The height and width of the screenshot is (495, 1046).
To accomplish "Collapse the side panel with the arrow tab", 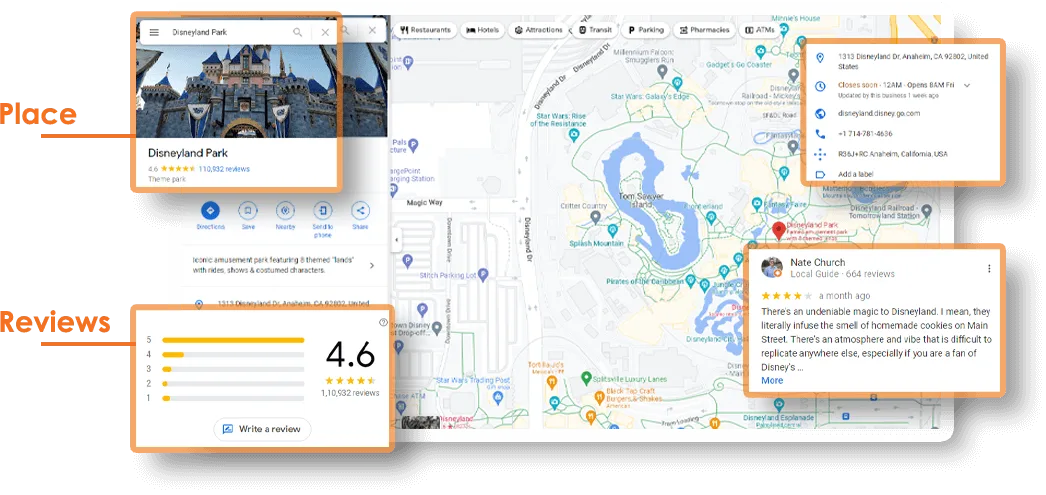I will (x=396, y=240).
